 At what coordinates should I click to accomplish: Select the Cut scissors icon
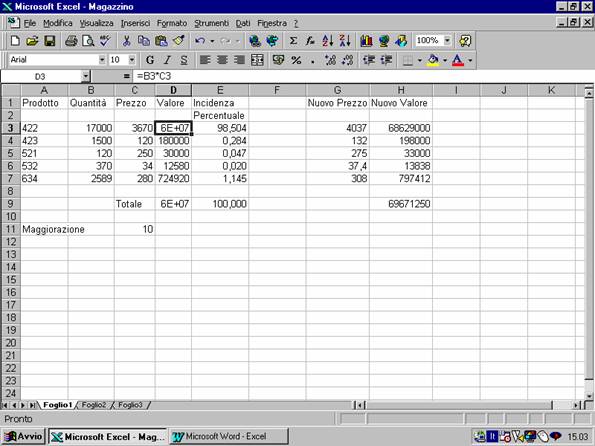(126, 41)
